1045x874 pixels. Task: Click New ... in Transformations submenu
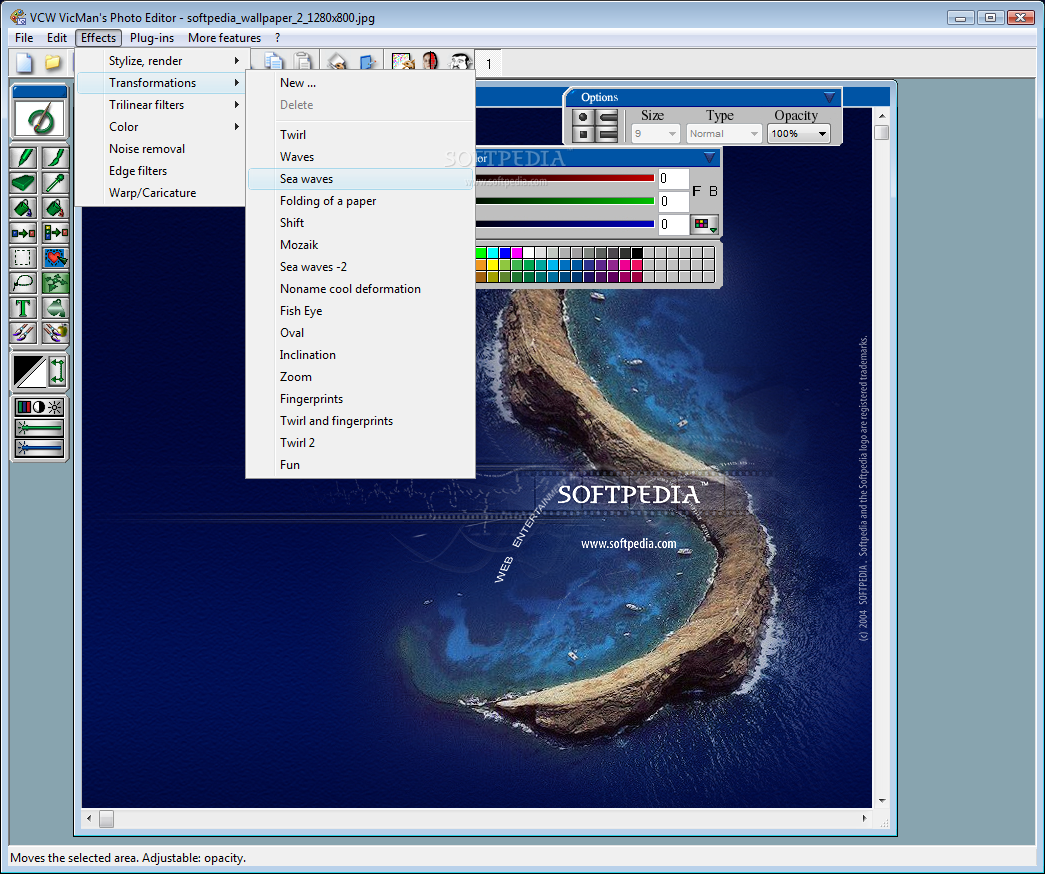pos(361,83)
